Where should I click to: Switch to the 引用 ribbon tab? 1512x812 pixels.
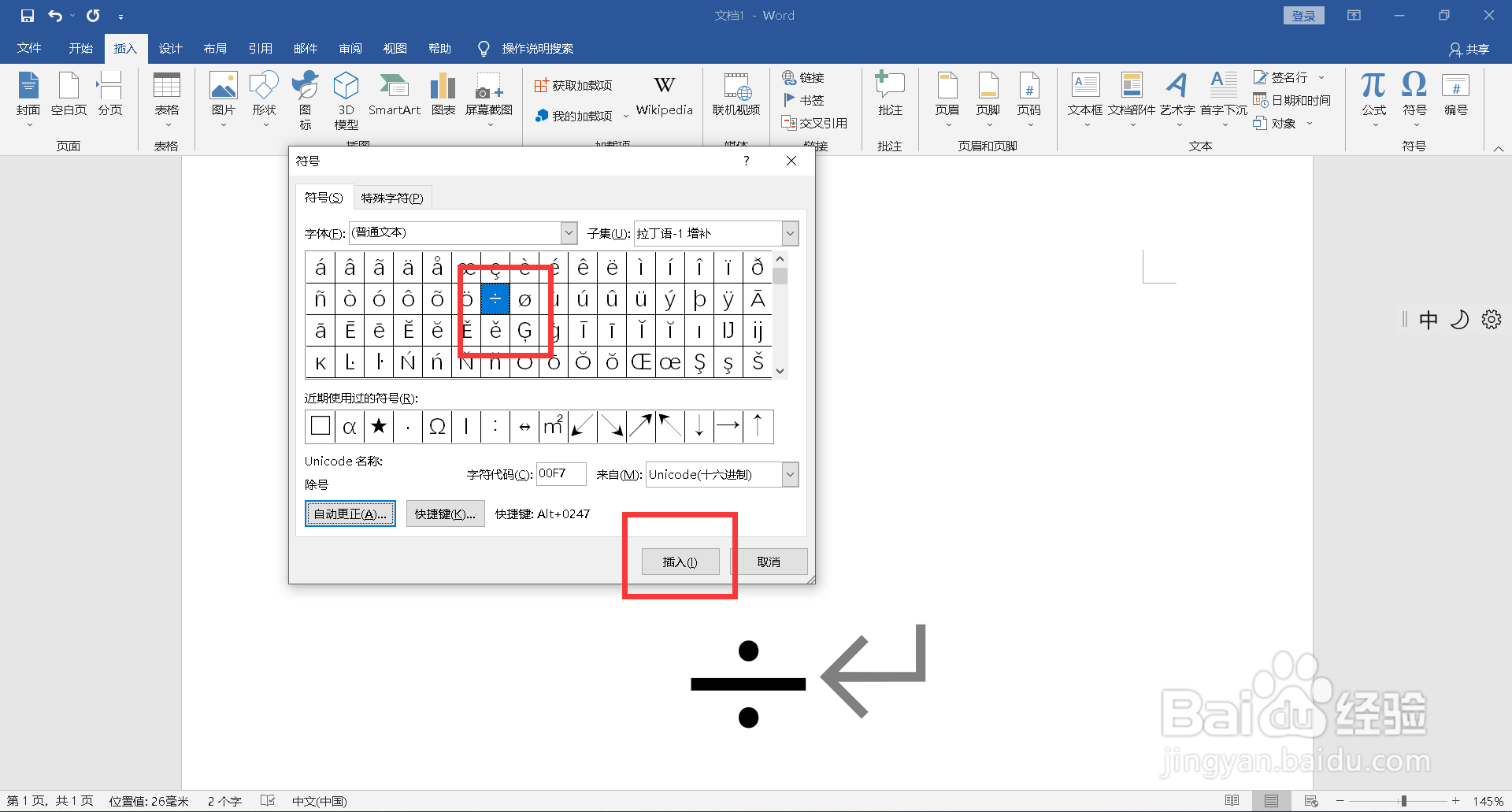[260, 48]
